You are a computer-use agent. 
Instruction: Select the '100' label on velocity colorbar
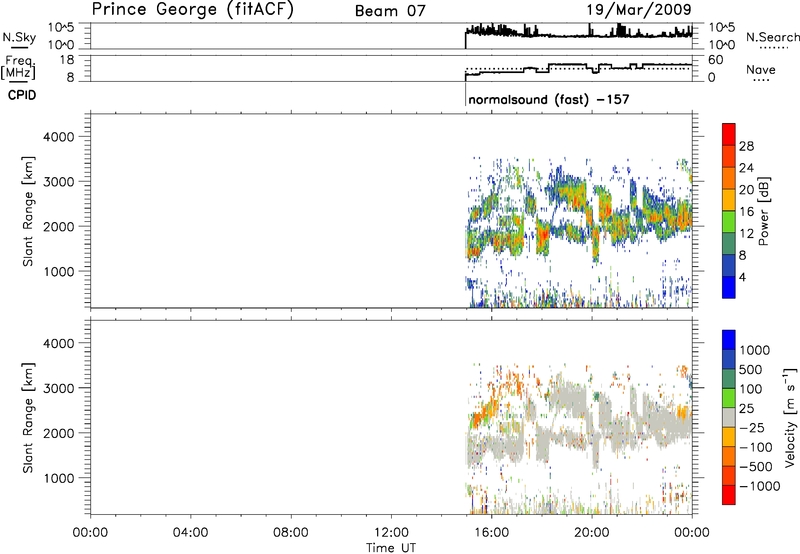pos(751,389)
